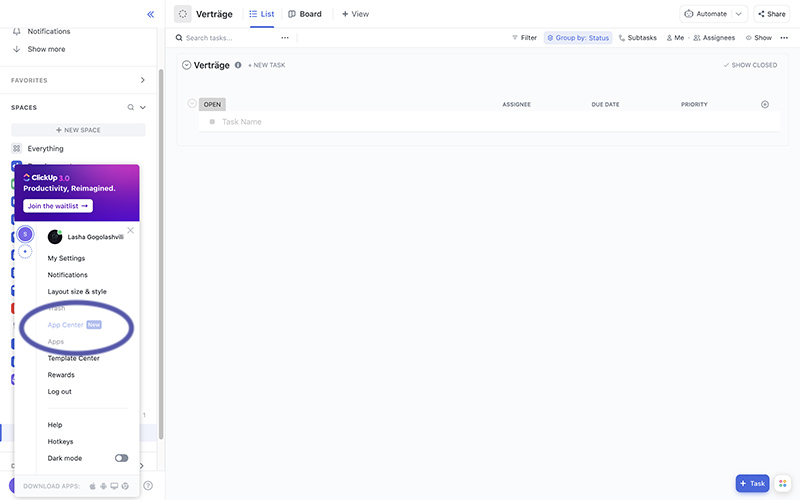Add a workspace with the dotted plus circle
This screenshot has height=500, width=800.
coord(25,252)
